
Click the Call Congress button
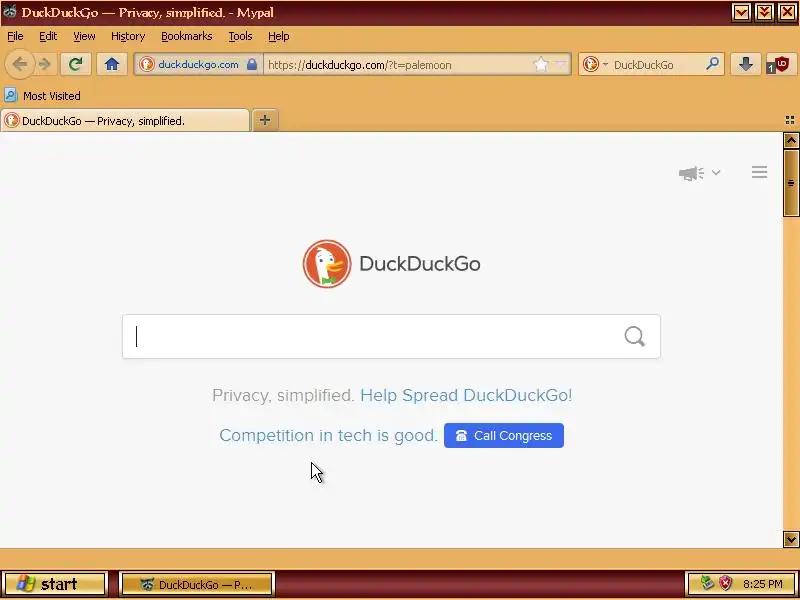(x=504, y=435)
